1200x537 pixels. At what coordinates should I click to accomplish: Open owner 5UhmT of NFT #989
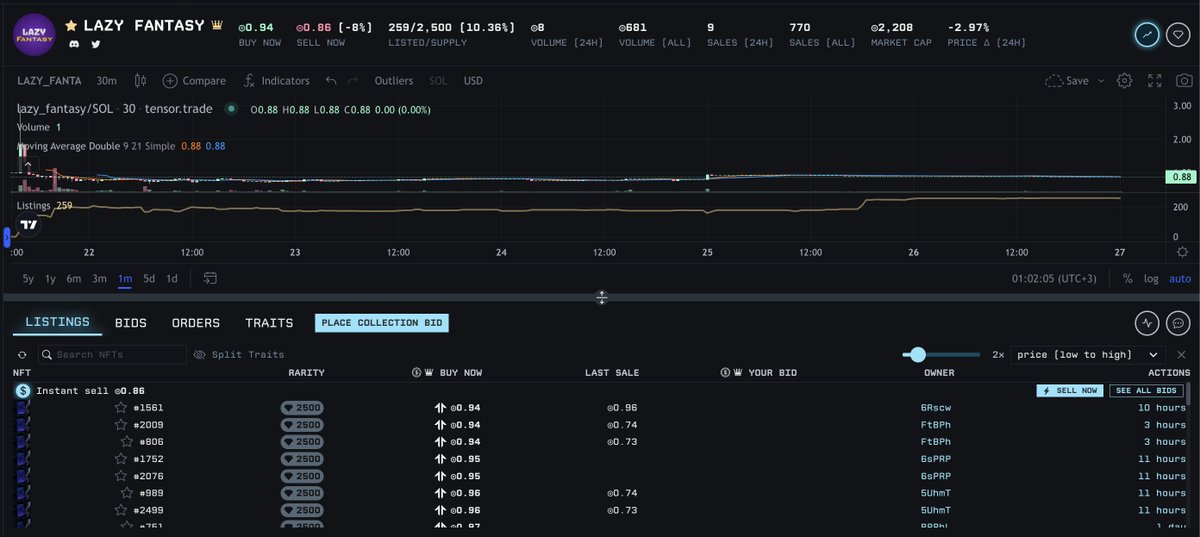(x=936, y=493)
